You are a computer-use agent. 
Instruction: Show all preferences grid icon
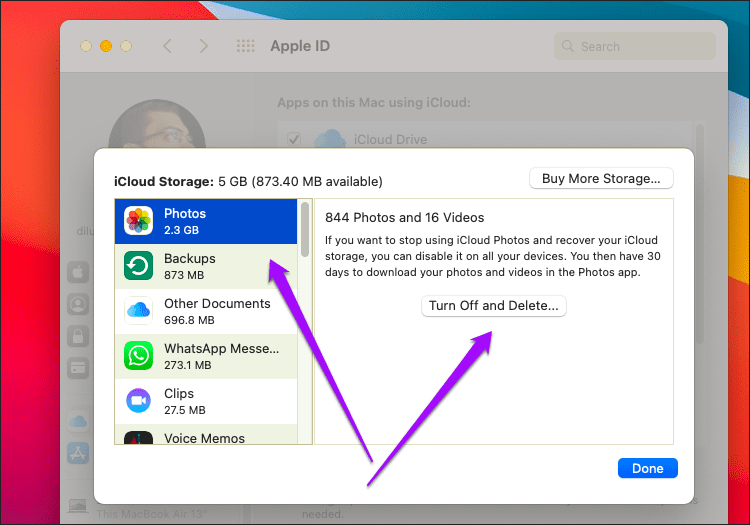click(245, 46)
